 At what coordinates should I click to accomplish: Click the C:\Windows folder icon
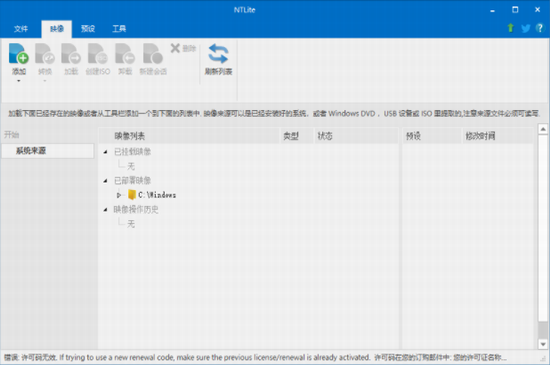click(x=132, y=195)
